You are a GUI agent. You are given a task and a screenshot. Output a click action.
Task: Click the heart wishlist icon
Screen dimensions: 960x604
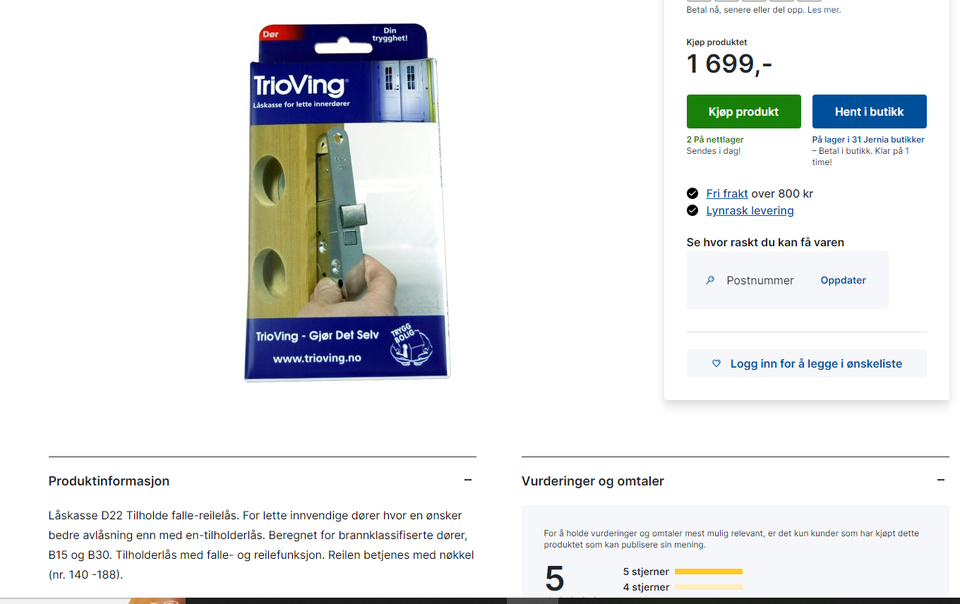(x=716, y=364)
